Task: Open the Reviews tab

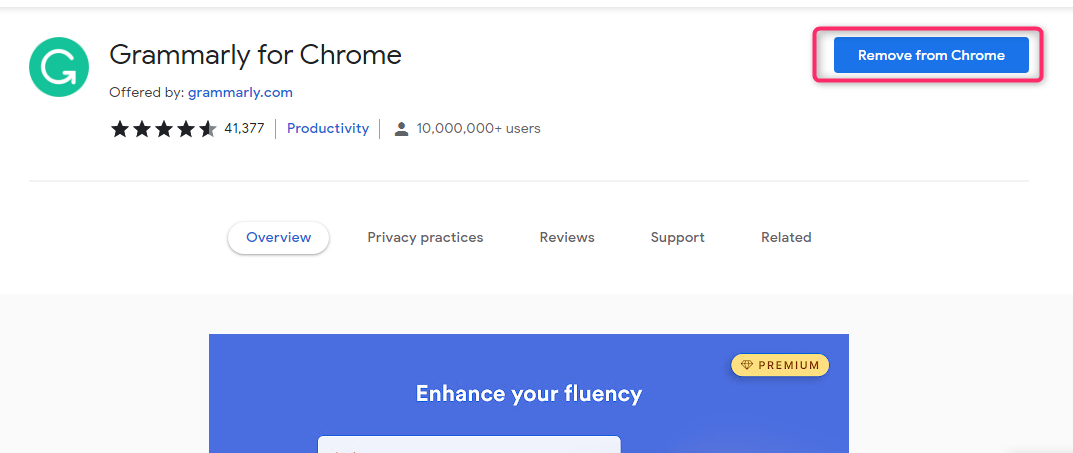Action: point(567,237)
